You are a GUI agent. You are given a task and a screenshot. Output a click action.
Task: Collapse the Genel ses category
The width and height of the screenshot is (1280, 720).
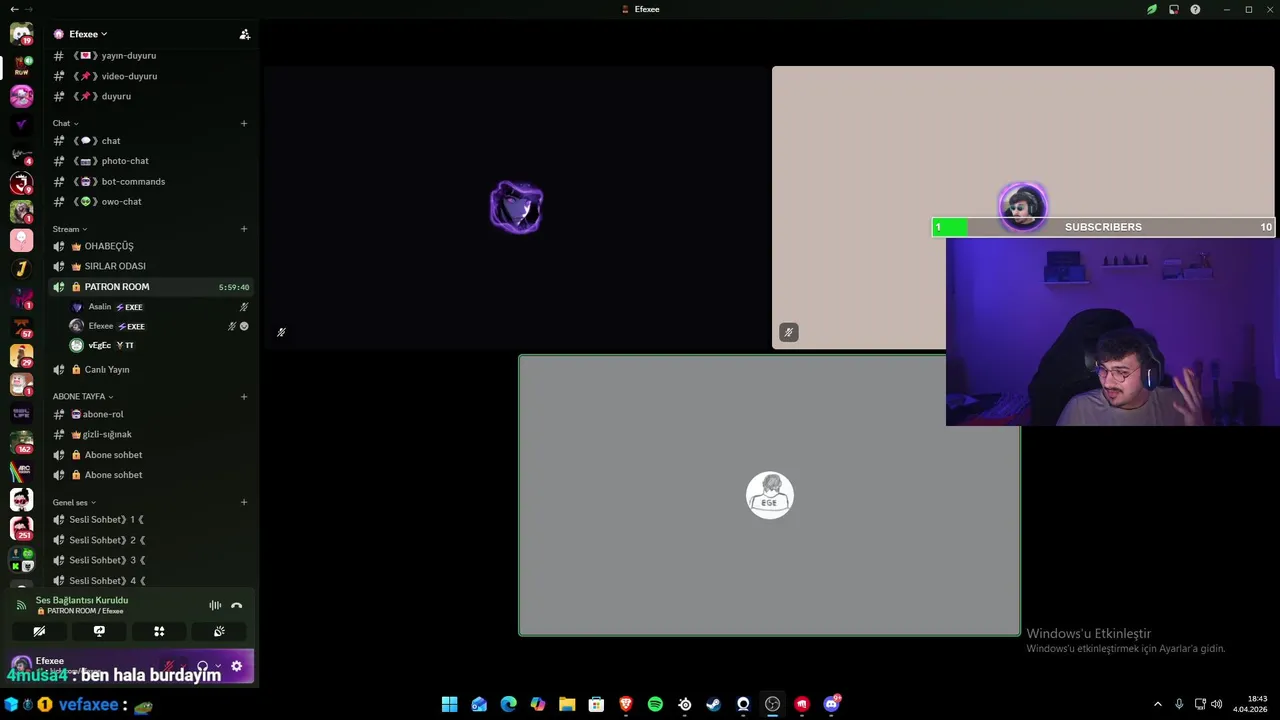click(75, 502)
